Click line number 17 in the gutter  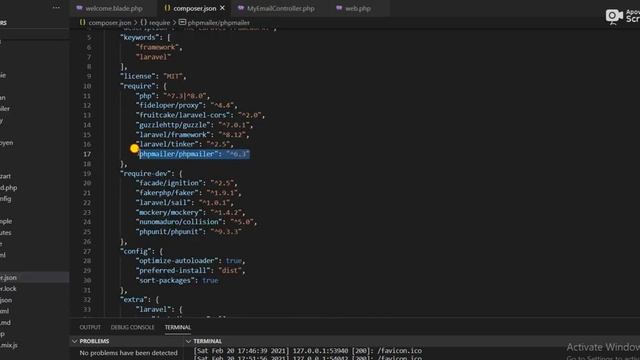pyautogui.click(x=87, y=154)
